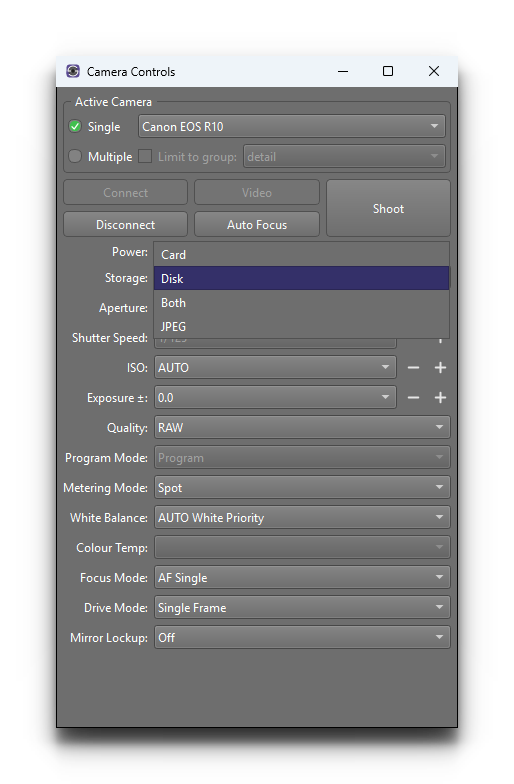Image resolution: width=514 pixels, height=784 pixels.
Task: Open the Mirror Lockup Off dropdown
Action: (302, 638)
